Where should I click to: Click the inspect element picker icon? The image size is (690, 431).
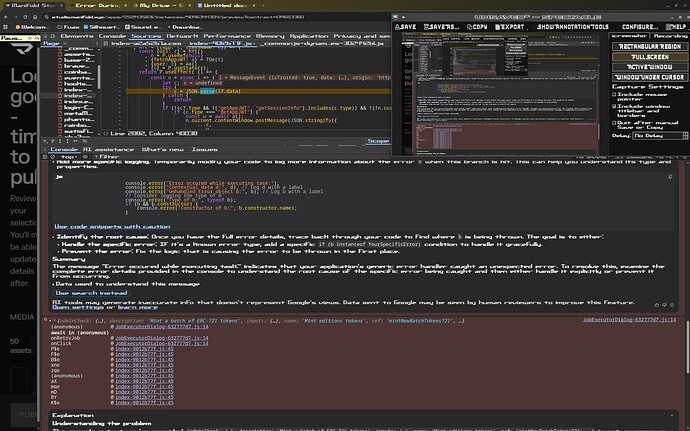click(45, 34)
